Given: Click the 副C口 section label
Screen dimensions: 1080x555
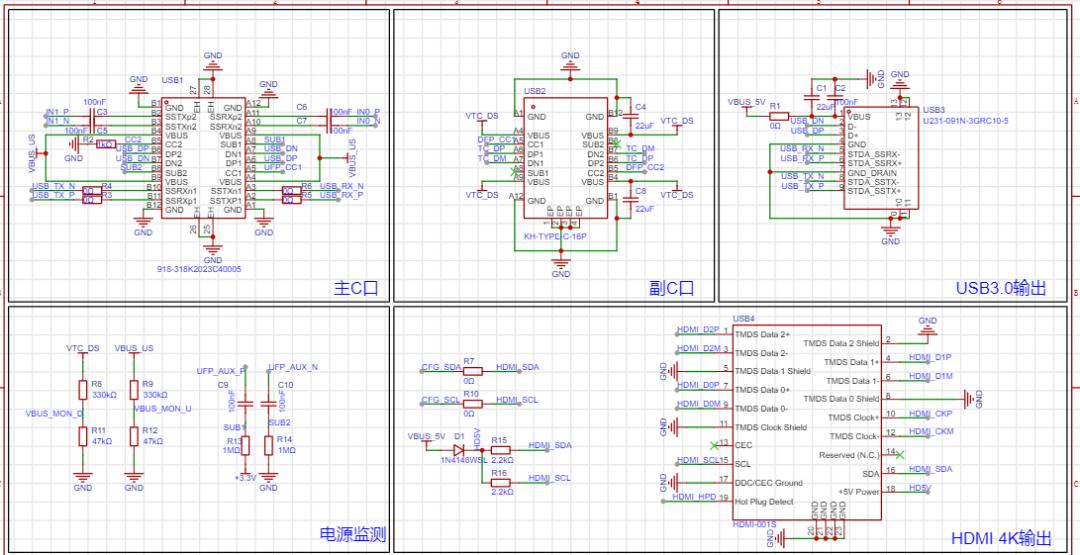Looking at the screenshot, I should (x=671, y=289).
